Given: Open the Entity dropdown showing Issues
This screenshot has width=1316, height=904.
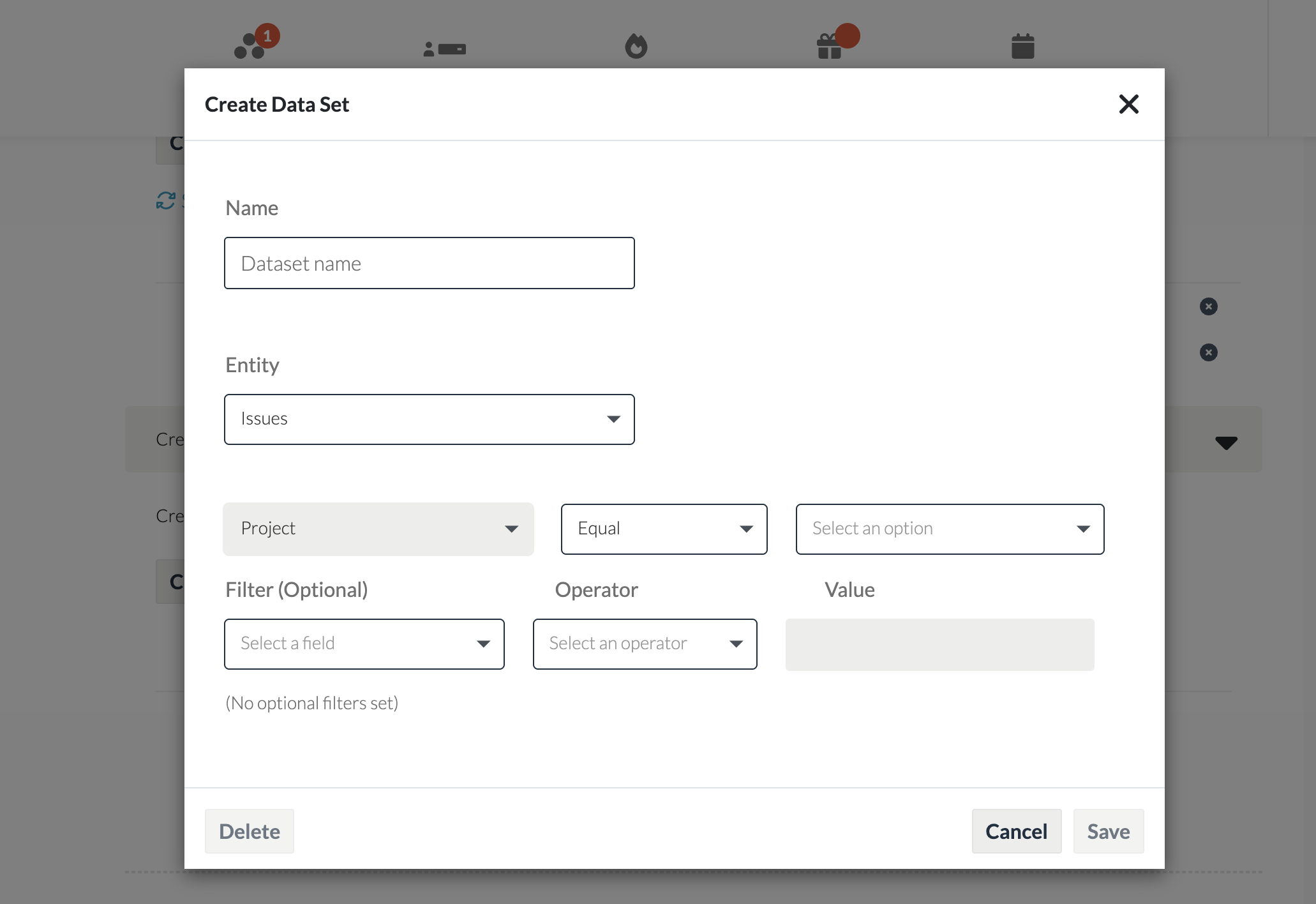Looking at the screenshot, I should 429,419.
